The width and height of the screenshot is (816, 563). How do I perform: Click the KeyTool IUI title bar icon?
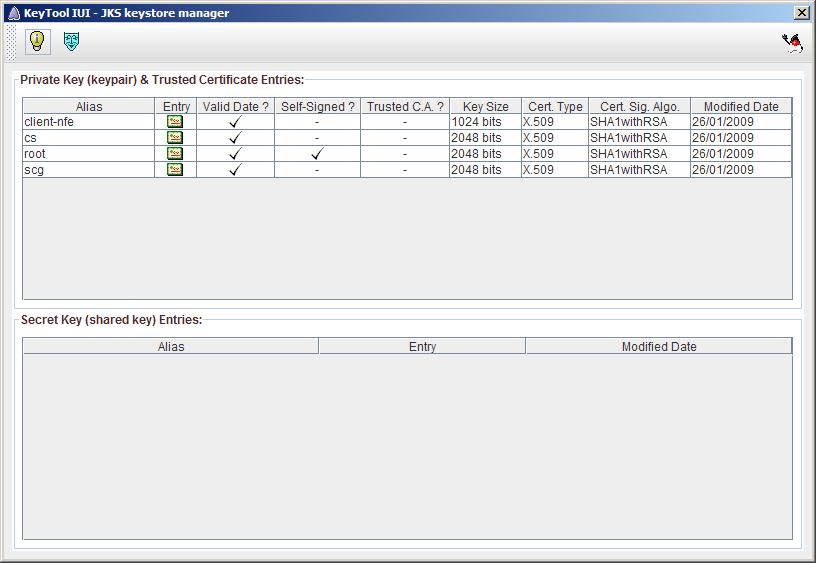tap(14, 13)
